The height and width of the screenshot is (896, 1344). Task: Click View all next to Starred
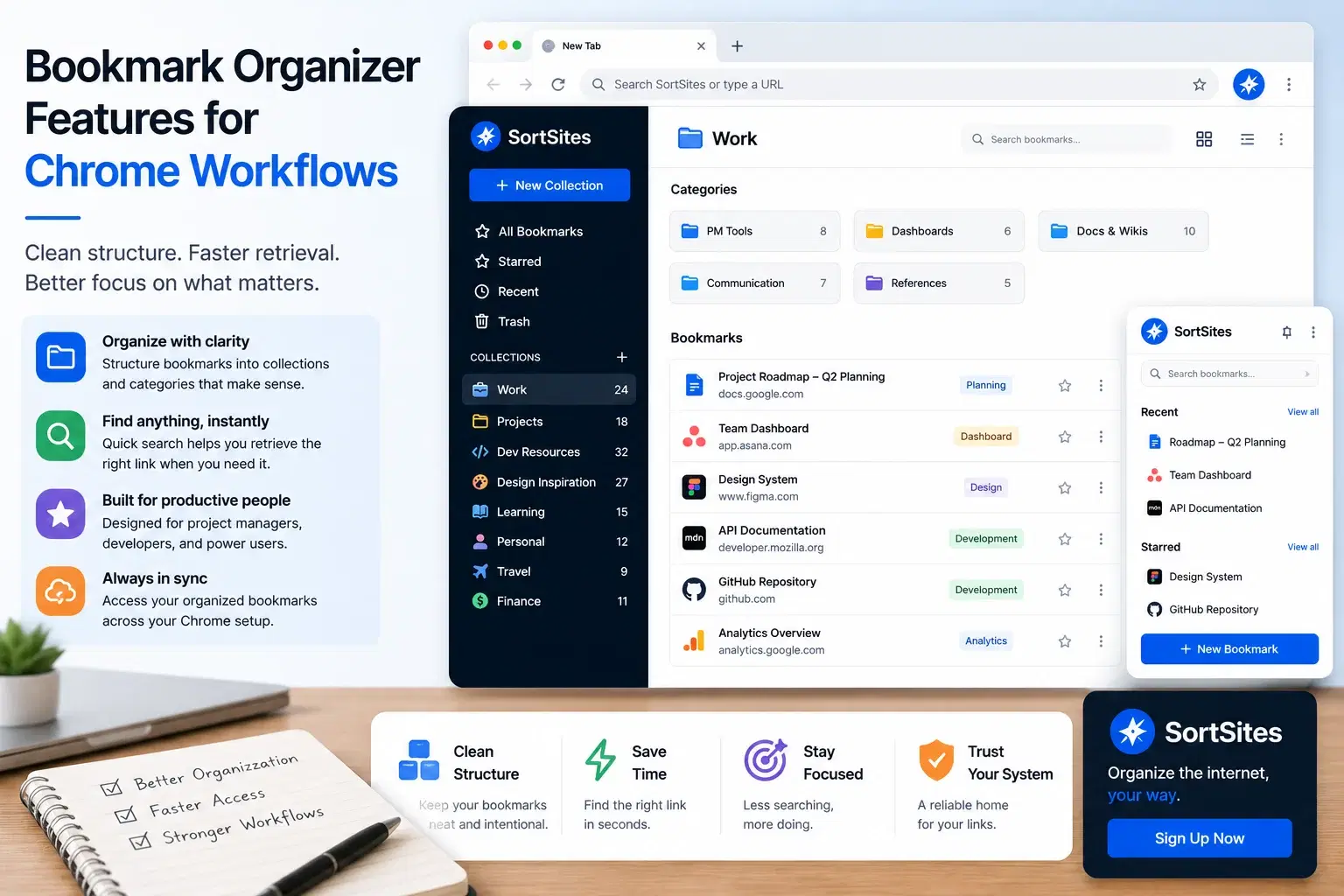1303,547
